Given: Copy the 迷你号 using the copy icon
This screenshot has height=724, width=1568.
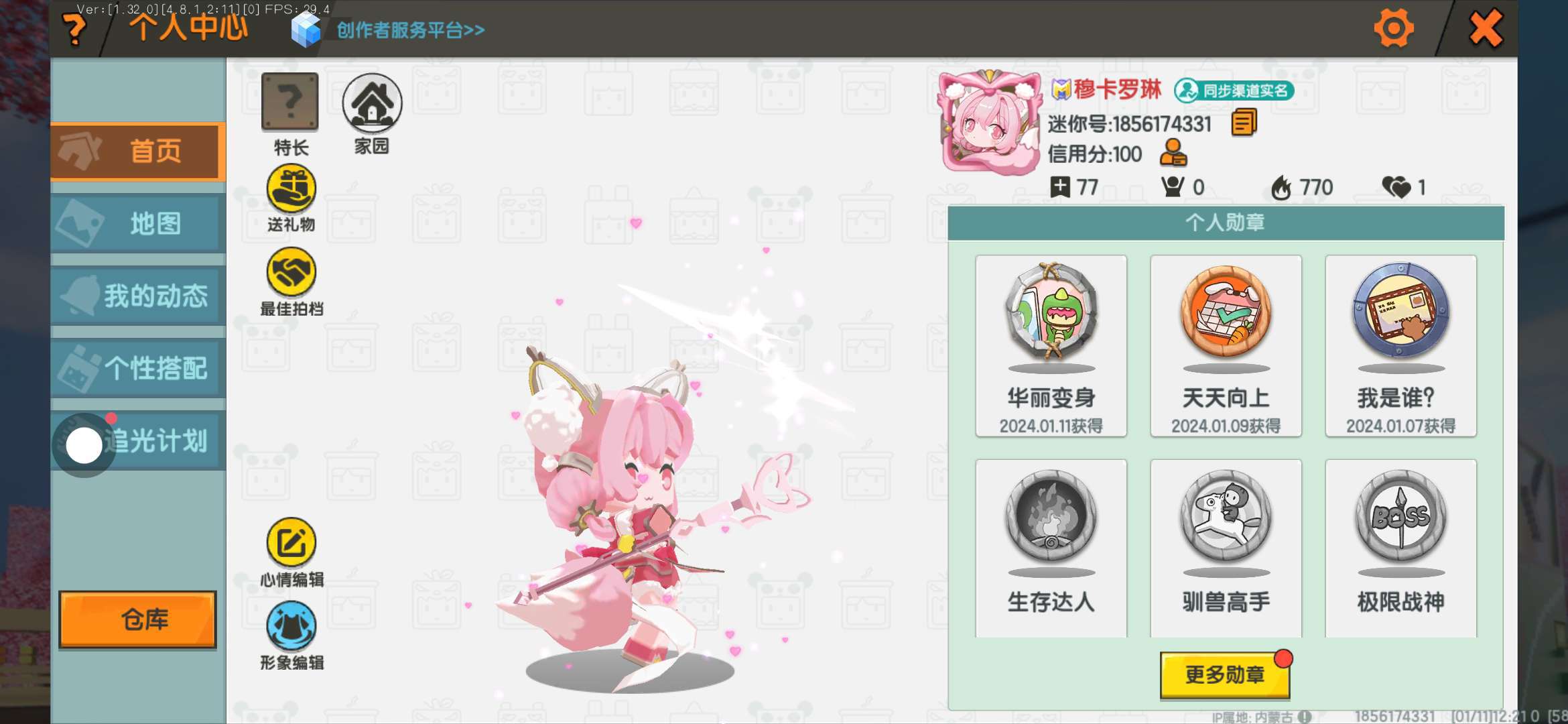Looking at the screenshot, I should [x=1244, y=123].
